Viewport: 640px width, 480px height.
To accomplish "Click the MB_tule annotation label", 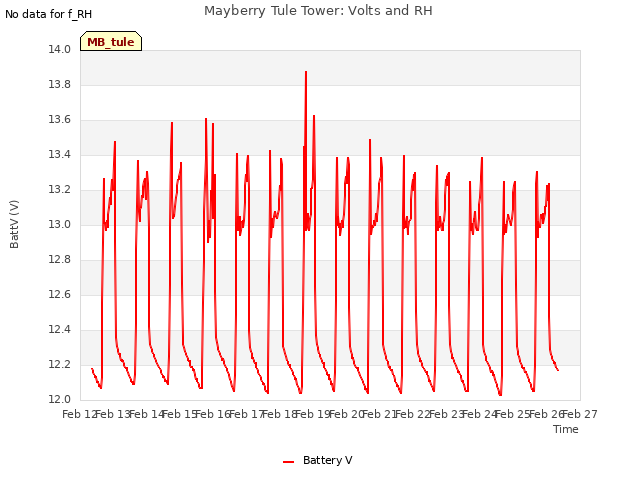I will (111, 41).
